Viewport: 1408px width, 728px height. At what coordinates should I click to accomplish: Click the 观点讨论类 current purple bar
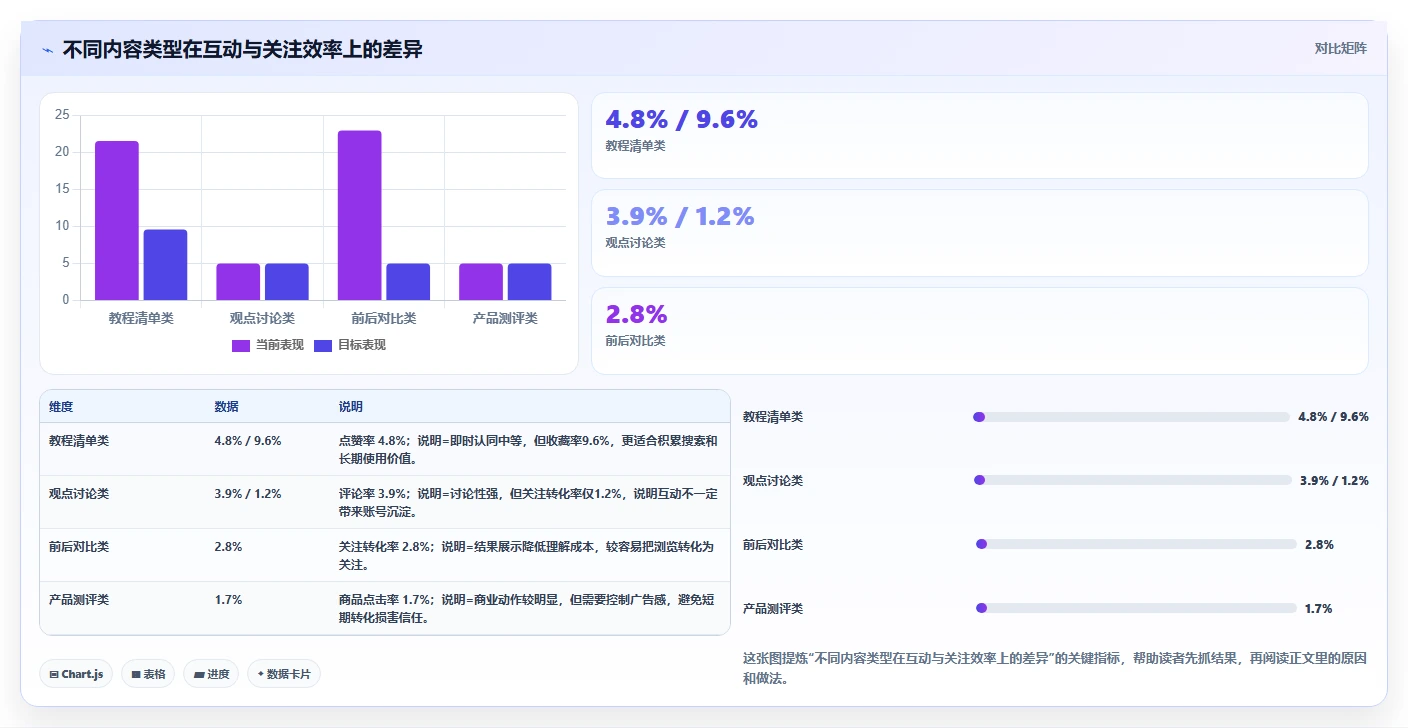(x=238, y=282)
